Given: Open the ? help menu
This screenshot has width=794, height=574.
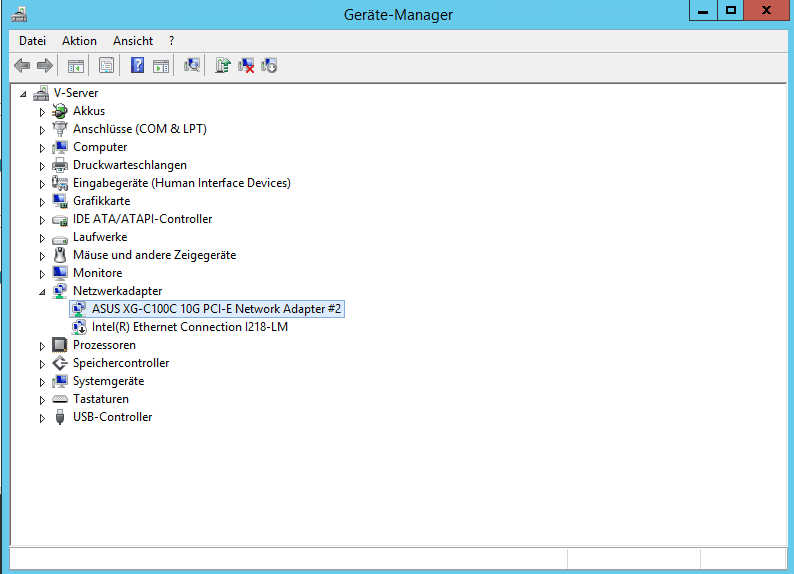Looking at the screenshot, I should click(172, 41).
